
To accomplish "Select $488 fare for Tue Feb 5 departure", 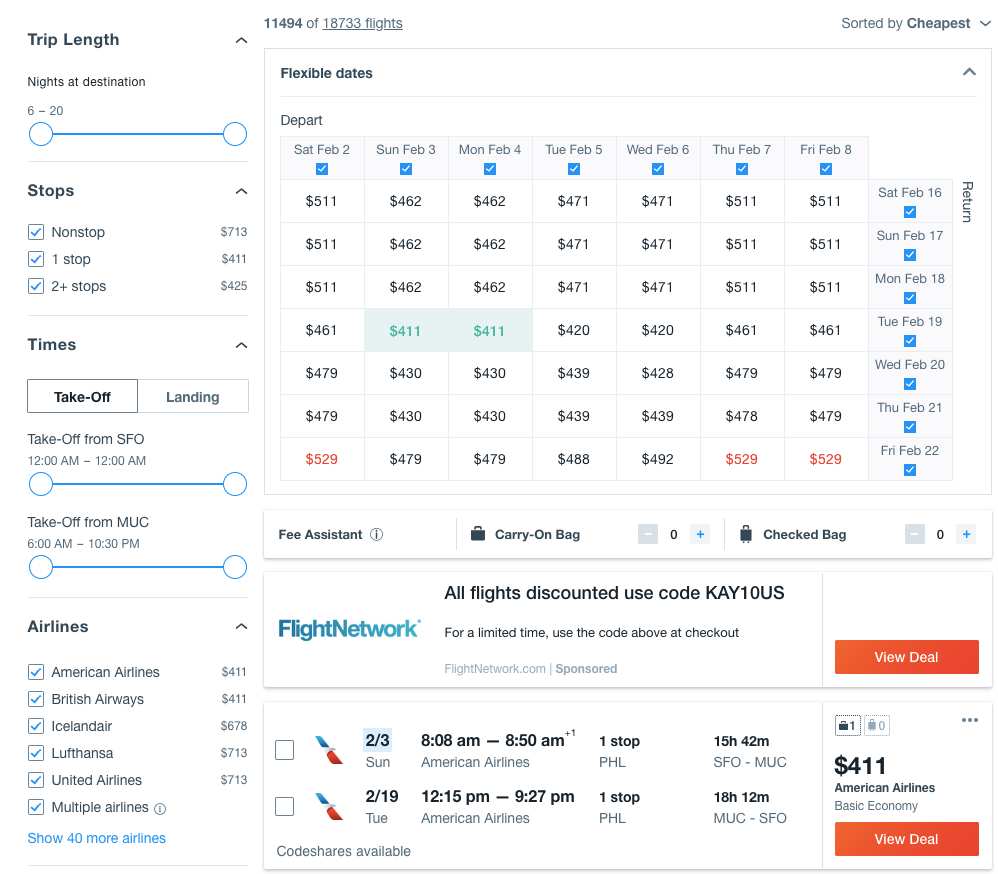I will 573,459.
